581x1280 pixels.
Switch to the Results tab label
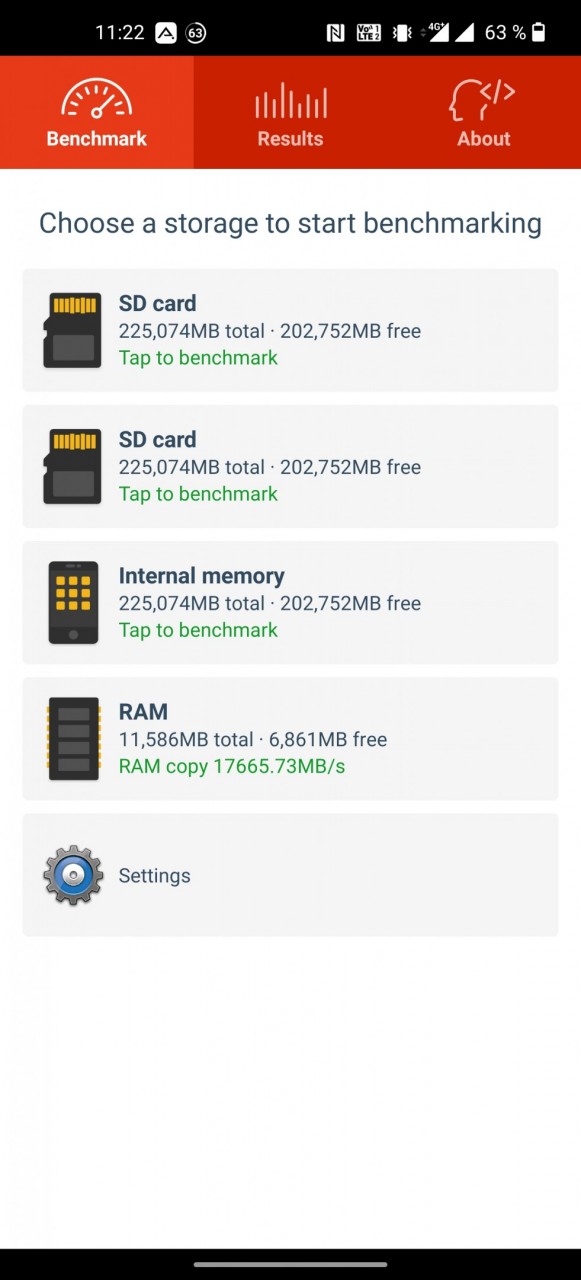point(290,139)
